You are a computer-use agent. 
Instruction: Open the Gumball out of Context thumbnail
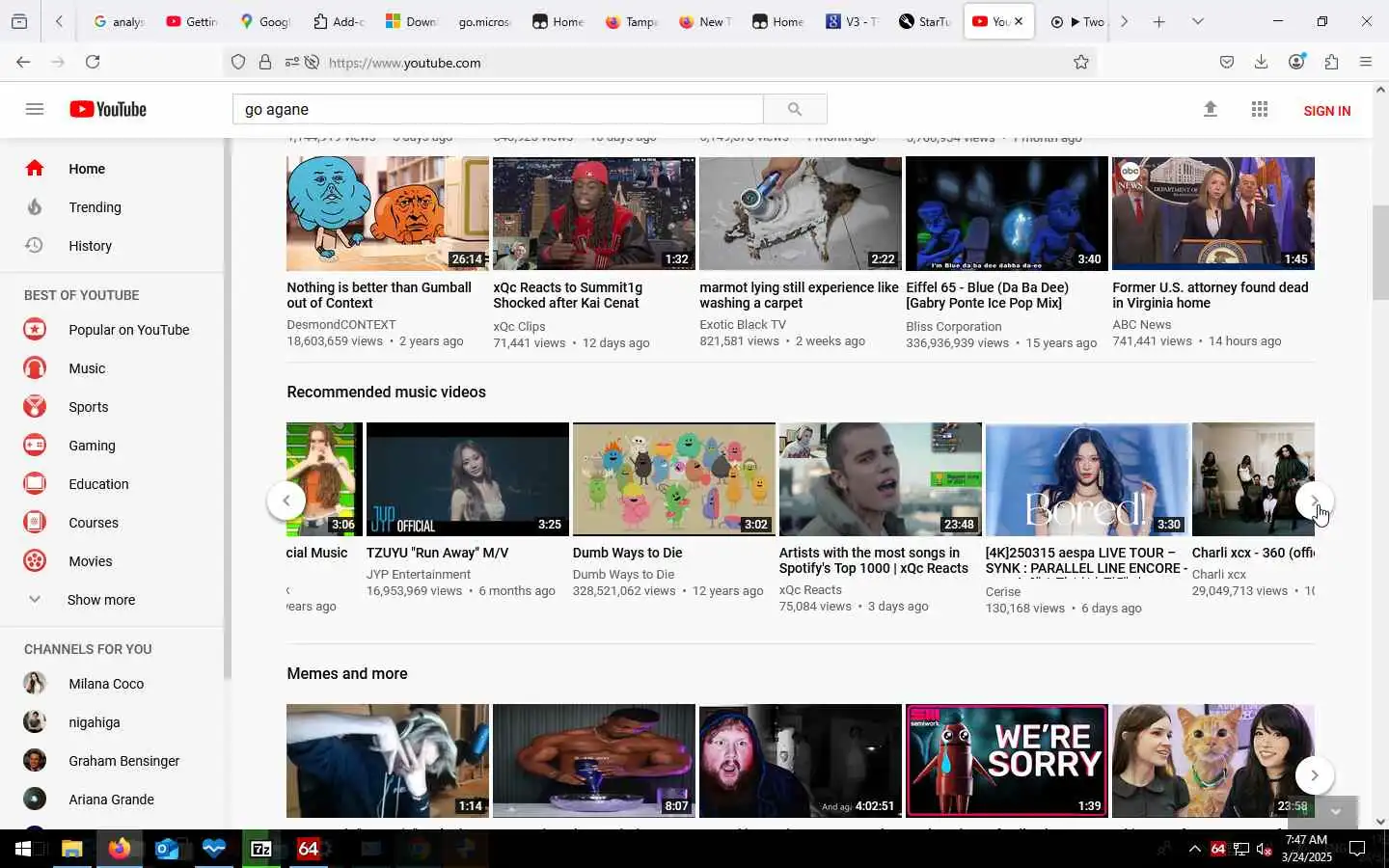pos(388,213)
